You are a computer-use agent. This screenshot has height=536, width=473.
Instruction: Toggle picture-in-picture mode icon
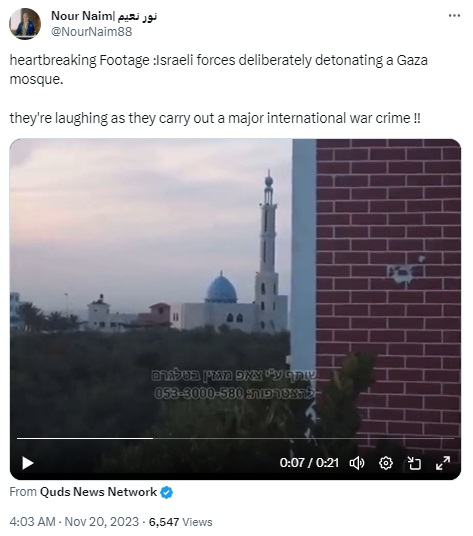click(414, 463)
